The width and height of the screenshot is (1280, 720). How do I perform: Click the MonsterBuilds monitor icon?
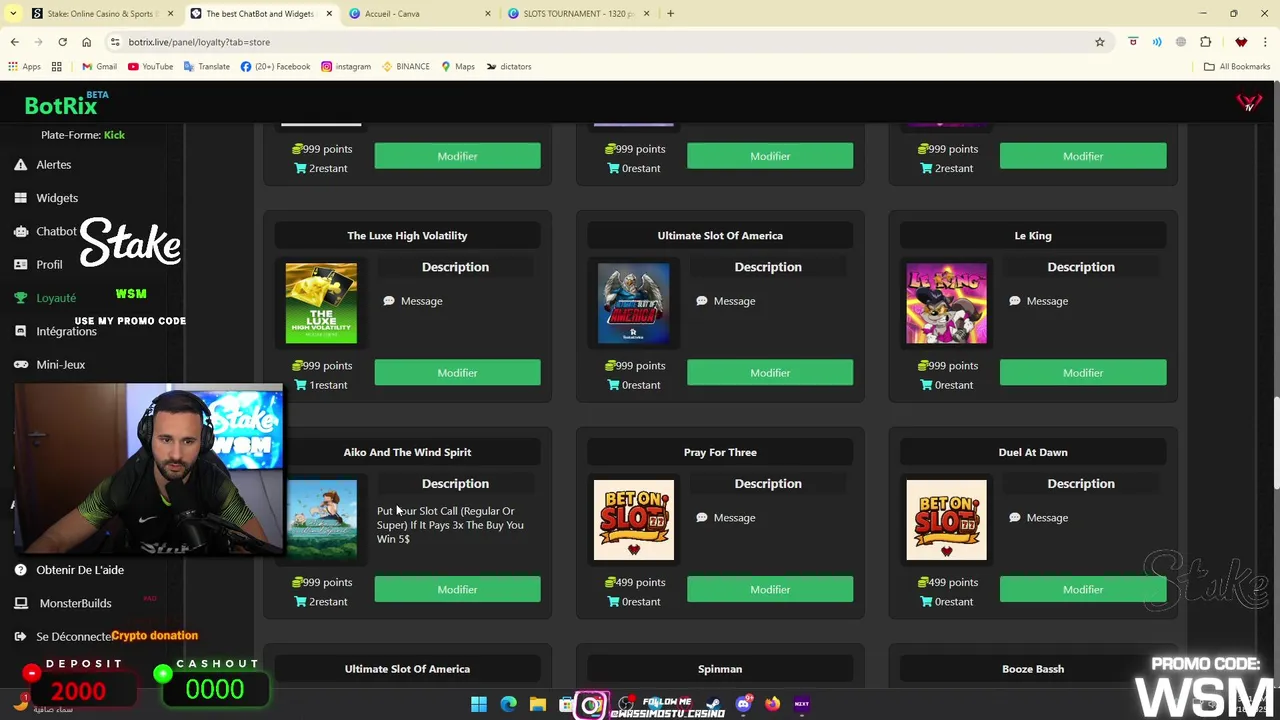coord(20,603)
